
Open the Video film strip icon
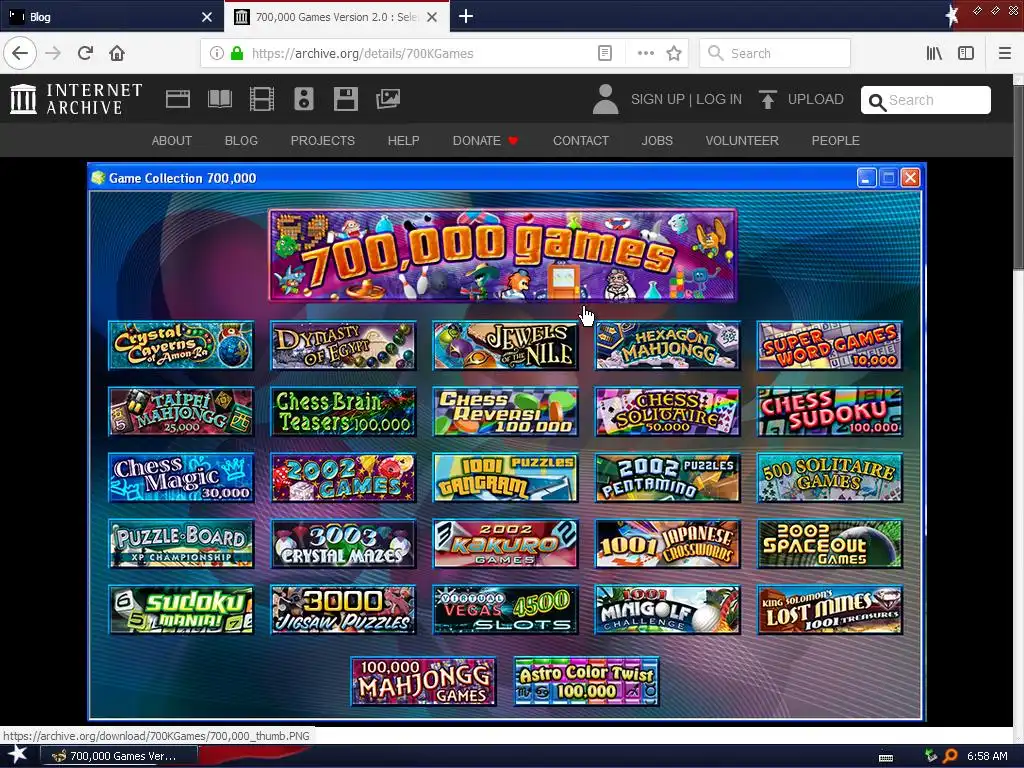click(261, 99)
